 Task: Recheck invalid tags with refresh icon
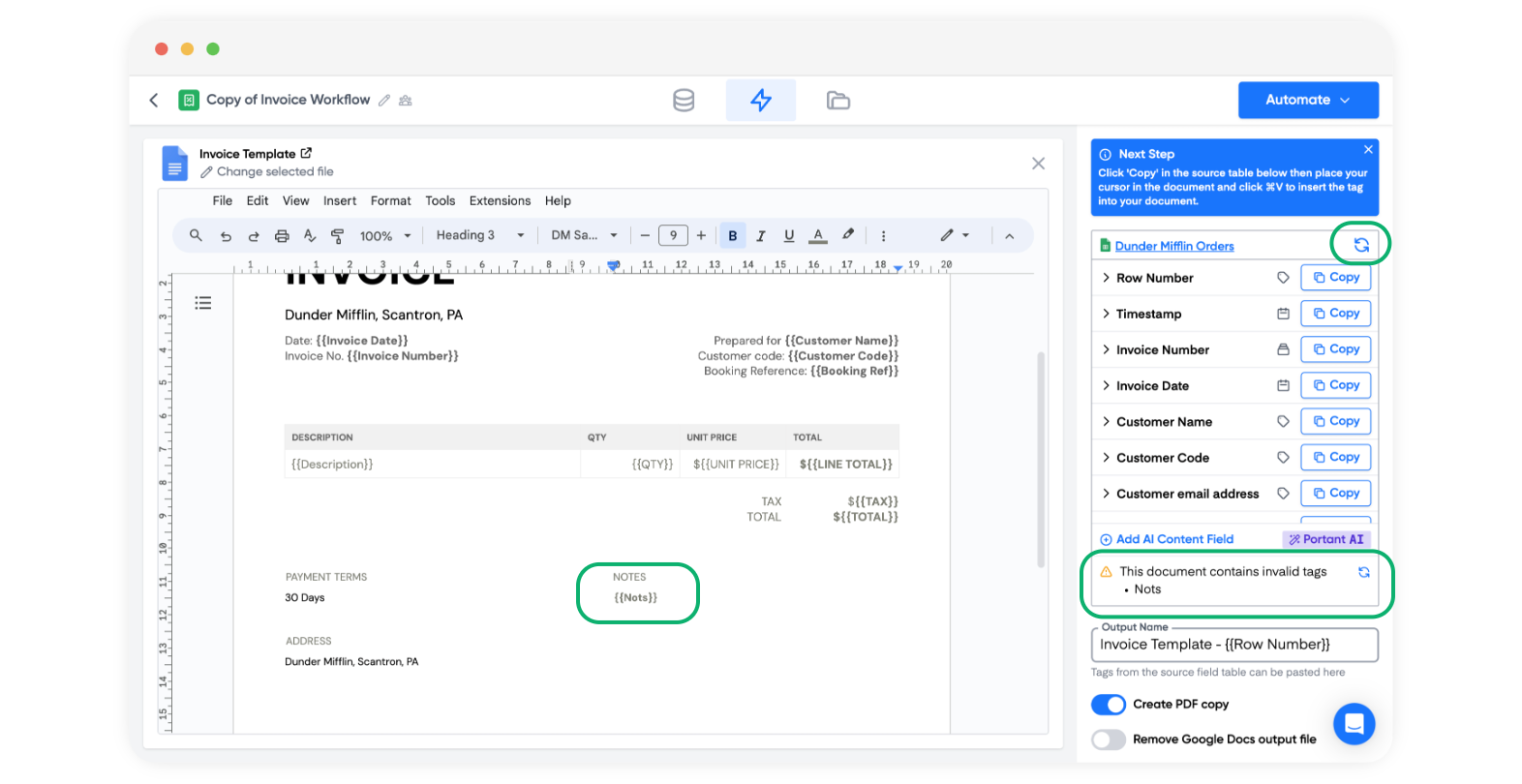[x=1363, y=572]
